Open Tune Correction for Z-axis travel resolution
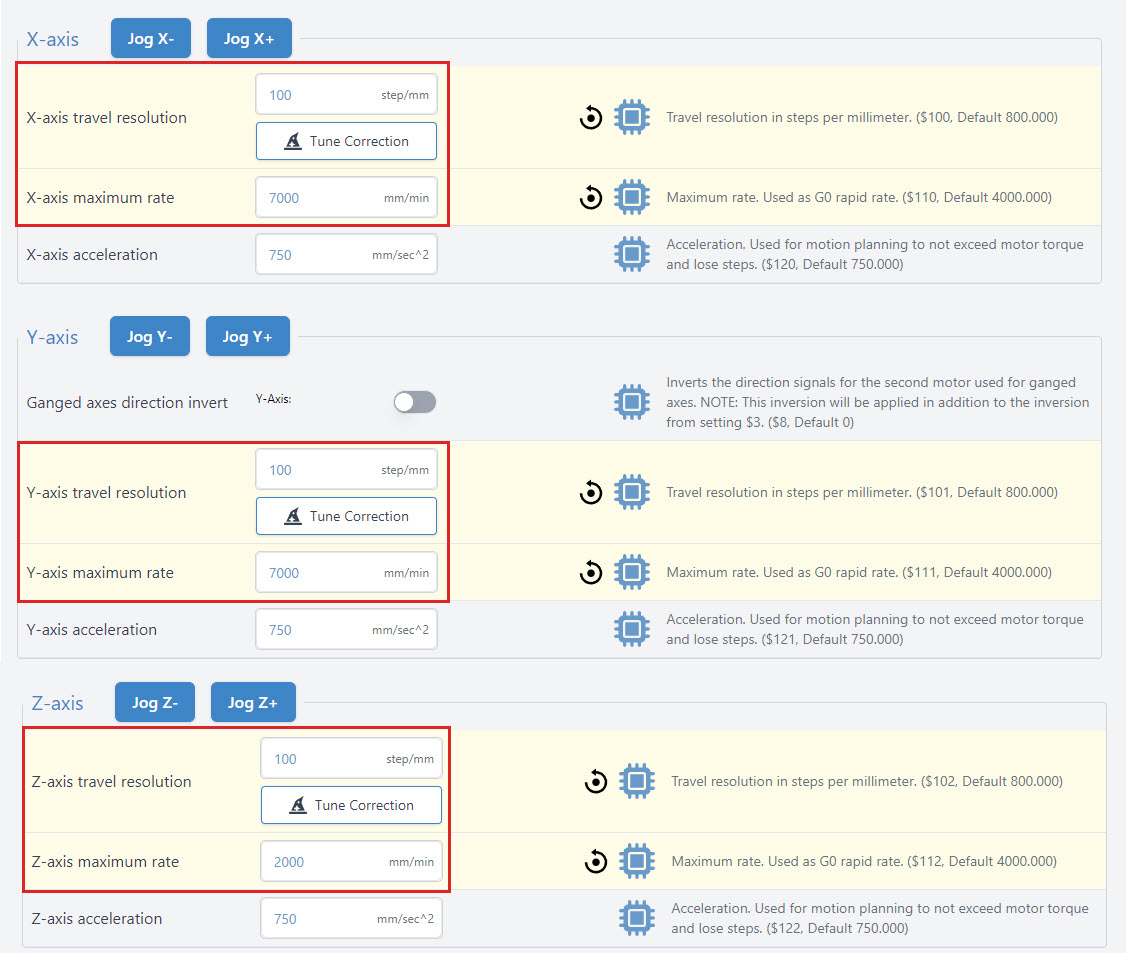The width and height of the screenshot is (1126, 953). coord(351,805)
